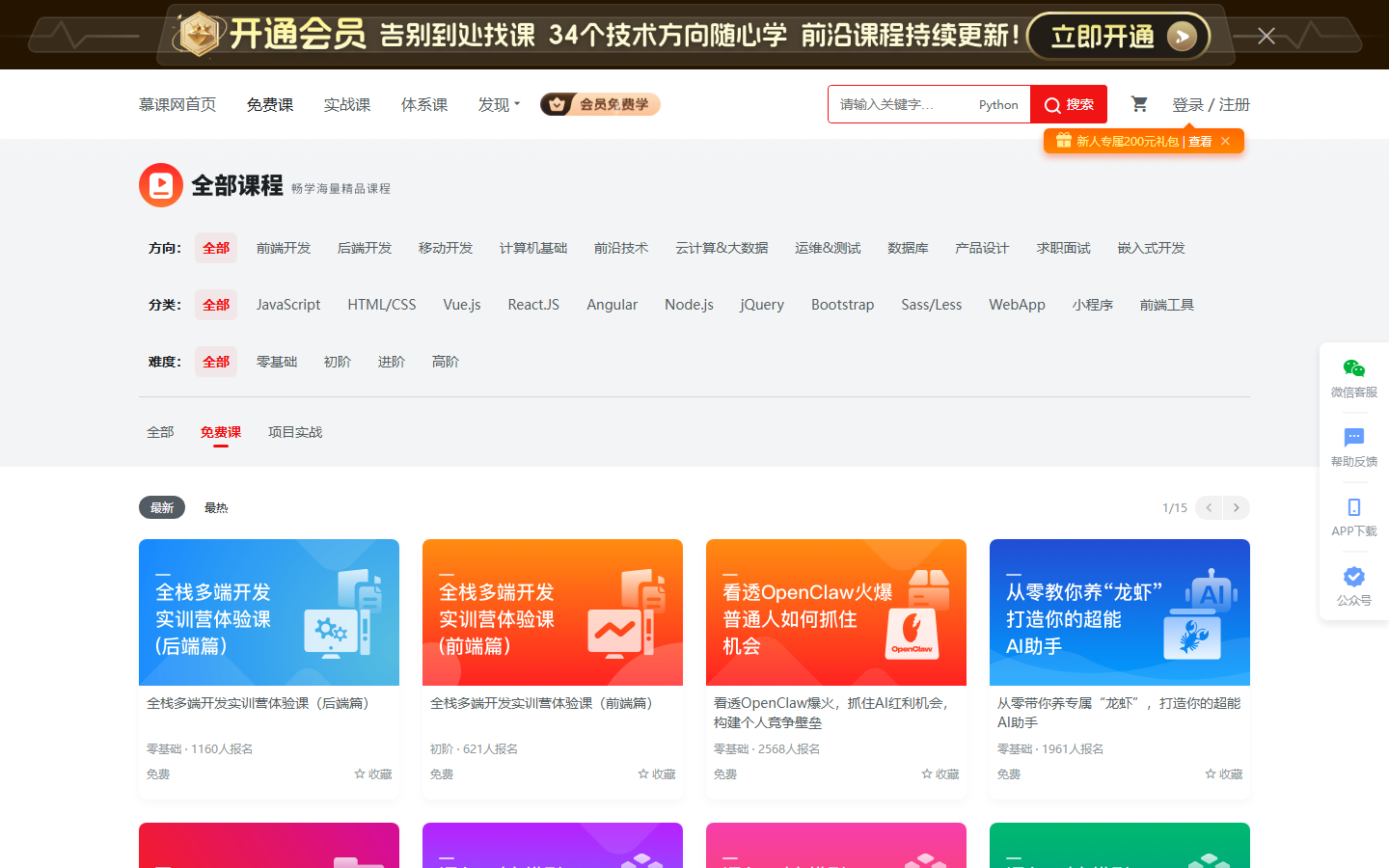
Task: Open the 从零教你养龙虾 course thumbnail
Action: point(1120,612)
